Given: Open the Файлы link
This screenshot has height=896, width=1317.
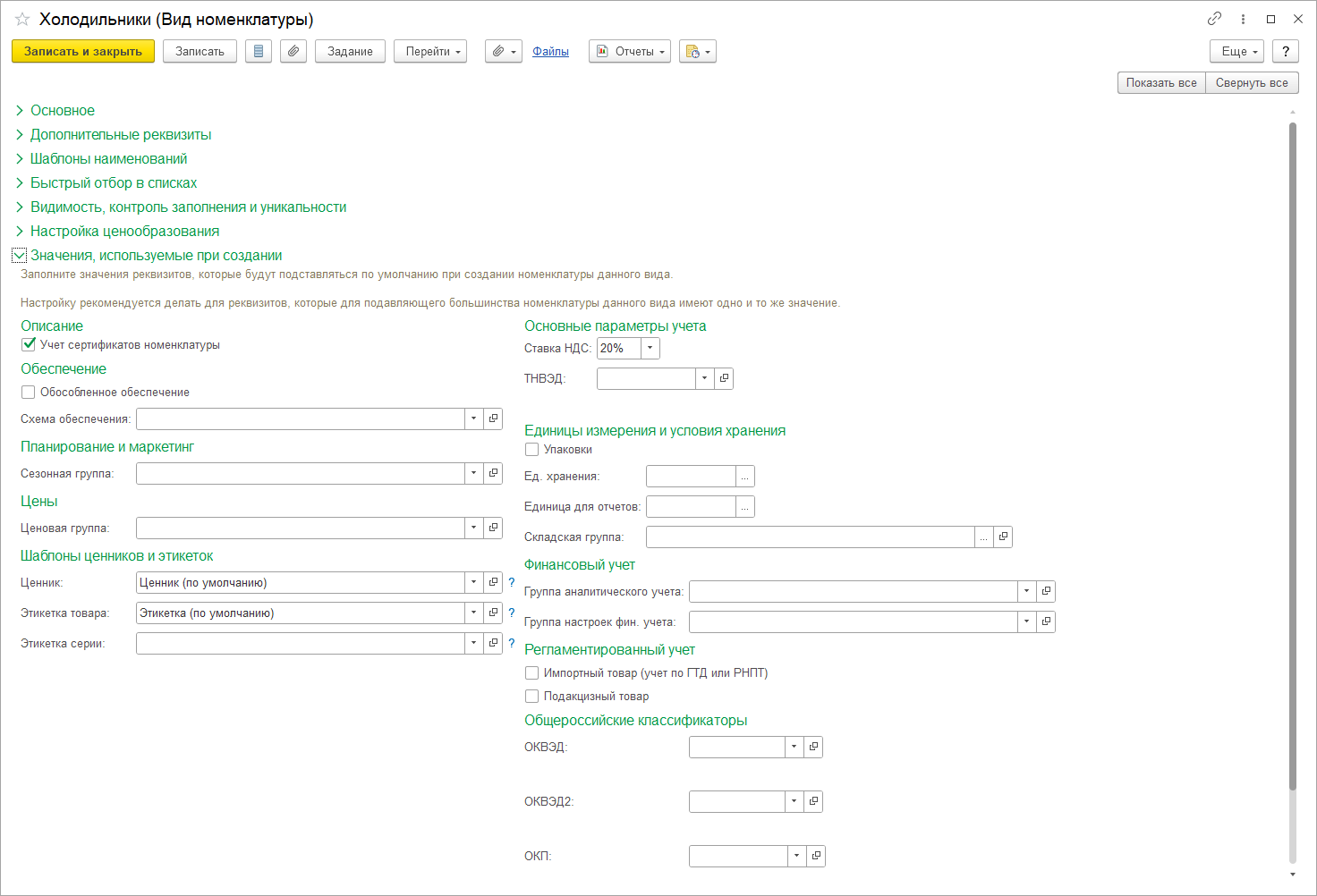Looking at the screenshot, I should click(x=550, y=52).
